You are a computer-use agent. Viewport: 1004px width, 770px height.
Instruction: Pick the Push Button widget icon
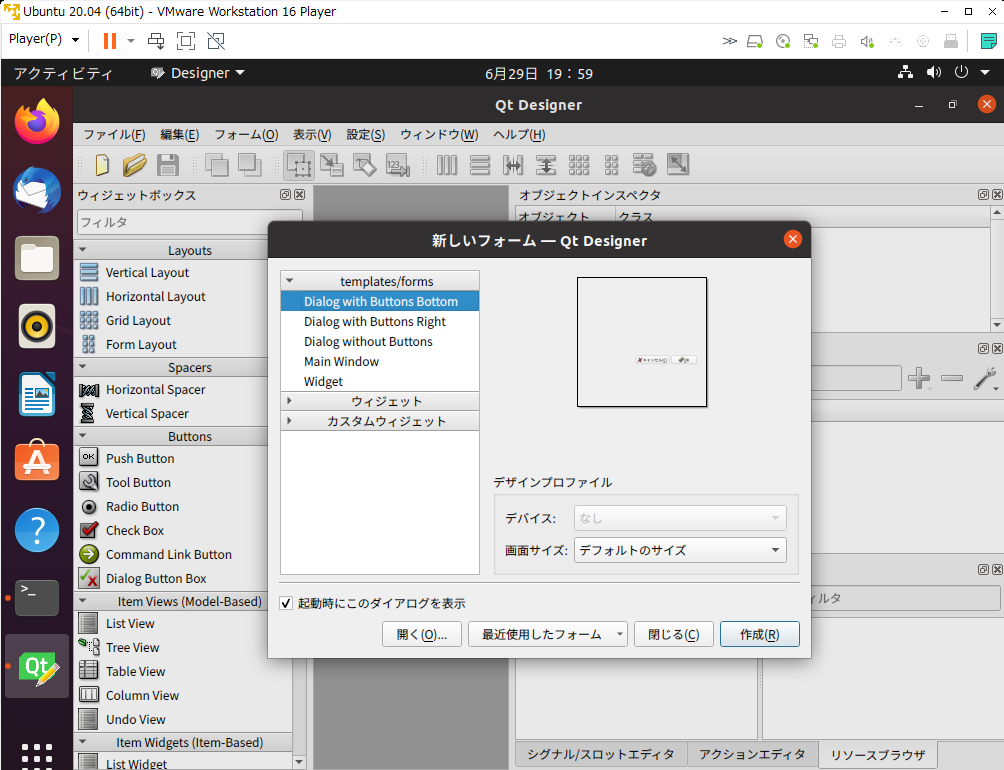pyautogui.click(x=89, y=458)
